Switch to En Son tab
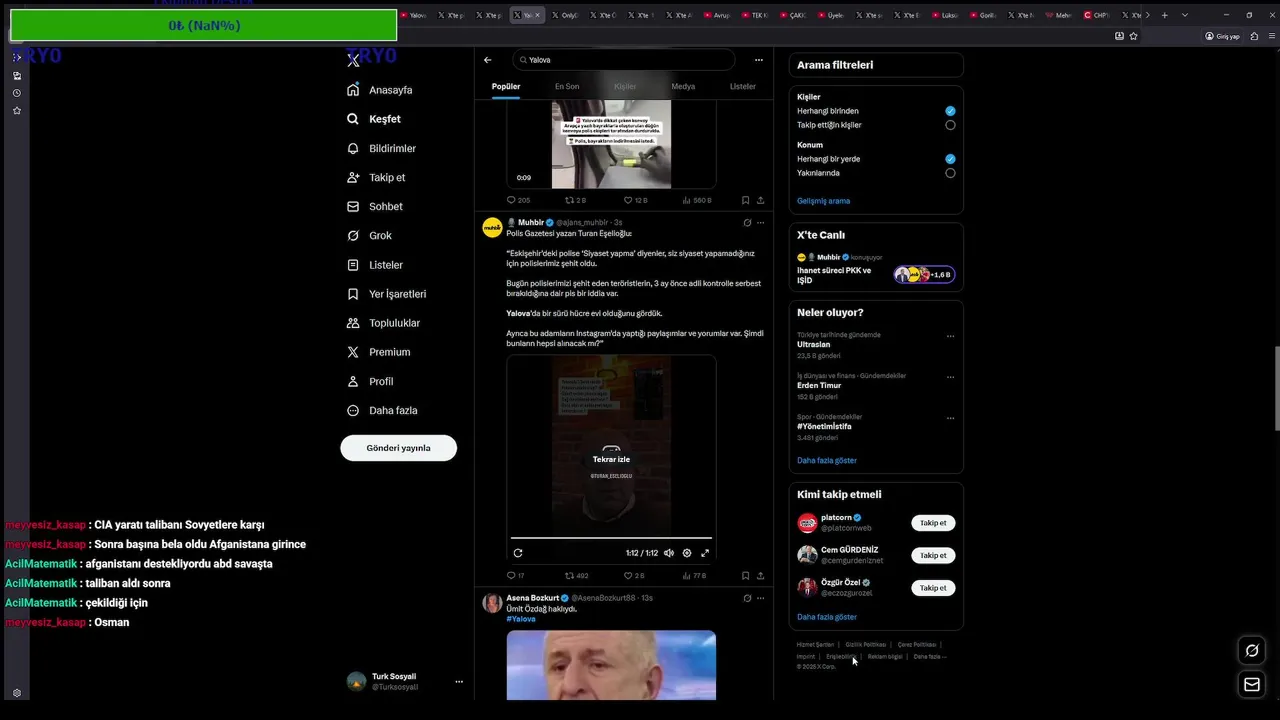The width and height of the screenshot is (1280, 720). pos(567,87)
